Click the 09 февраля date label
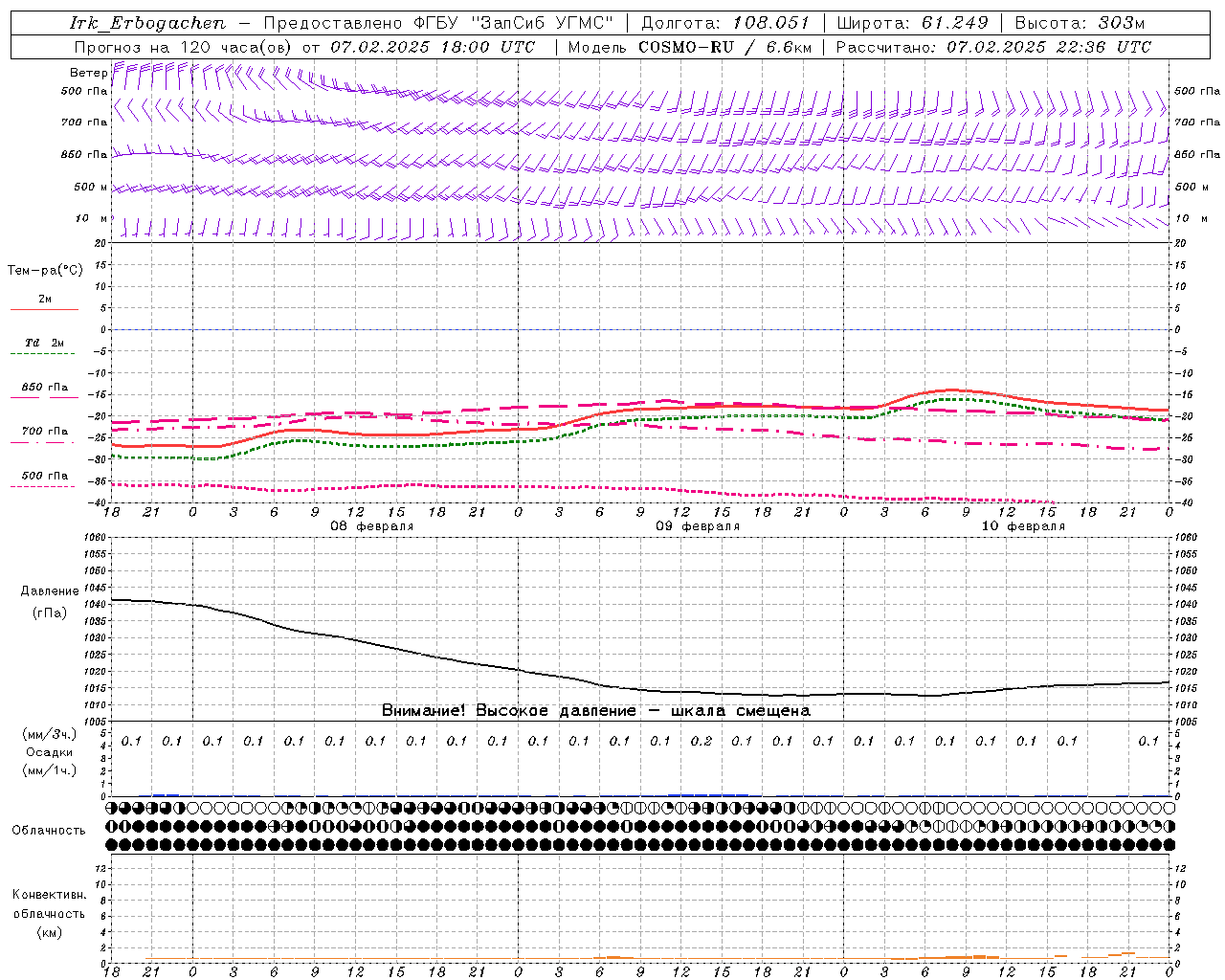The width and height of the screenshot is (1225, 980). 697,526
